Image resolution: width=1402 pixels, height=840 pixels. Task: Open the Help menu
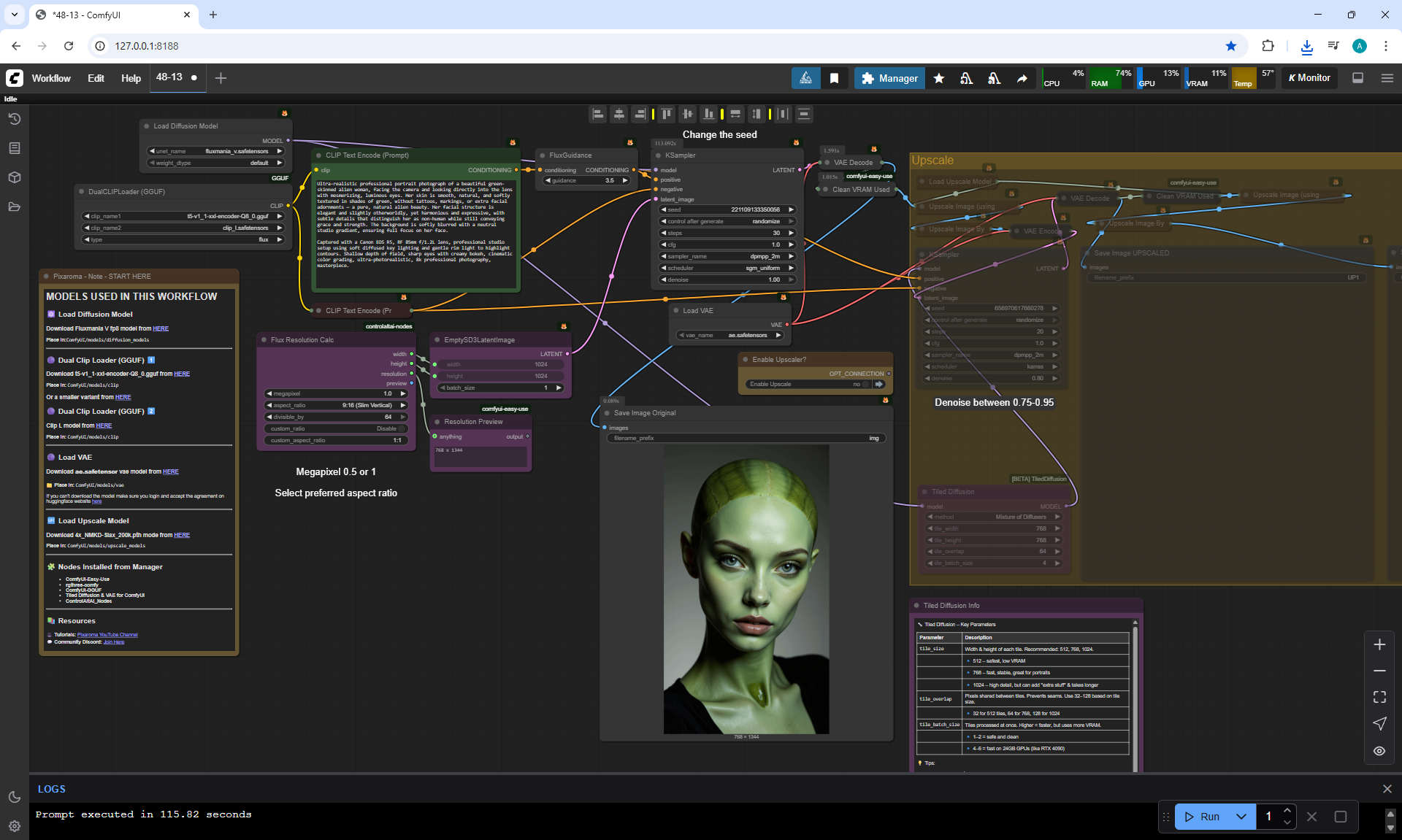(x=131, y=78)
